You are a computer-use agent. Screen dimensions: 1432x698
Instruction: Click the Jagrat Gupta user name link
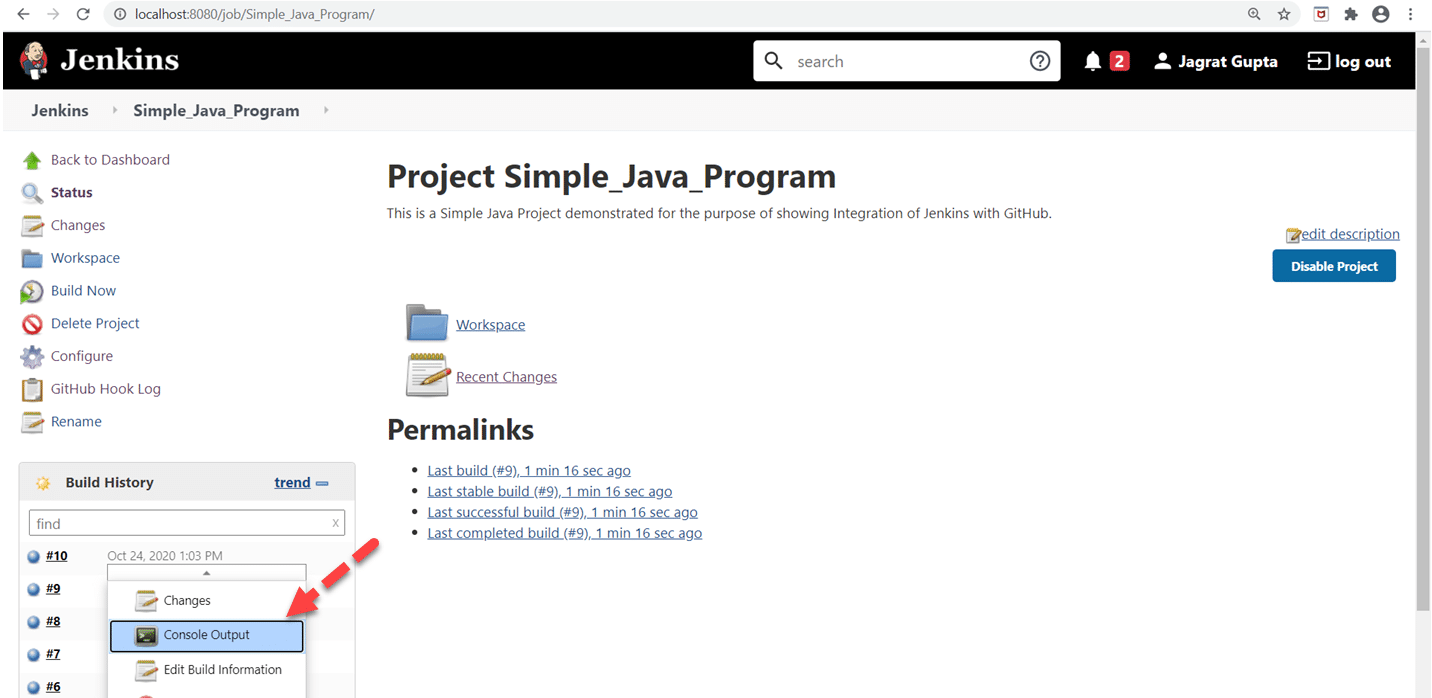(1228, 61)
